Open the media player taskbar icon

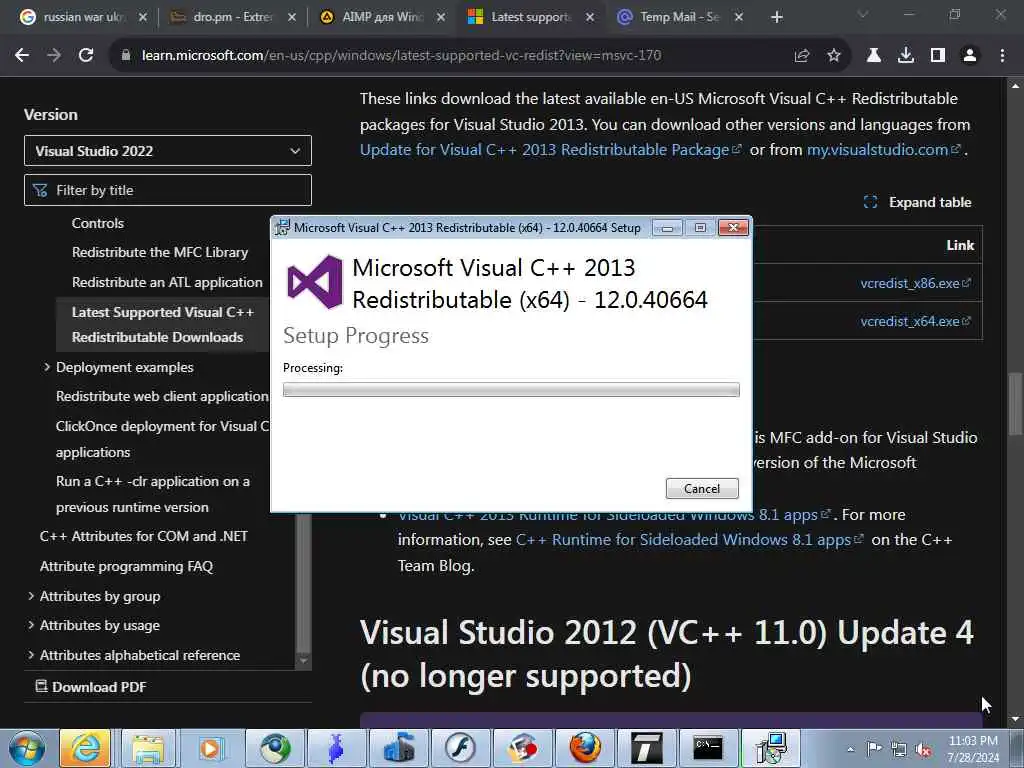[212, 748]
